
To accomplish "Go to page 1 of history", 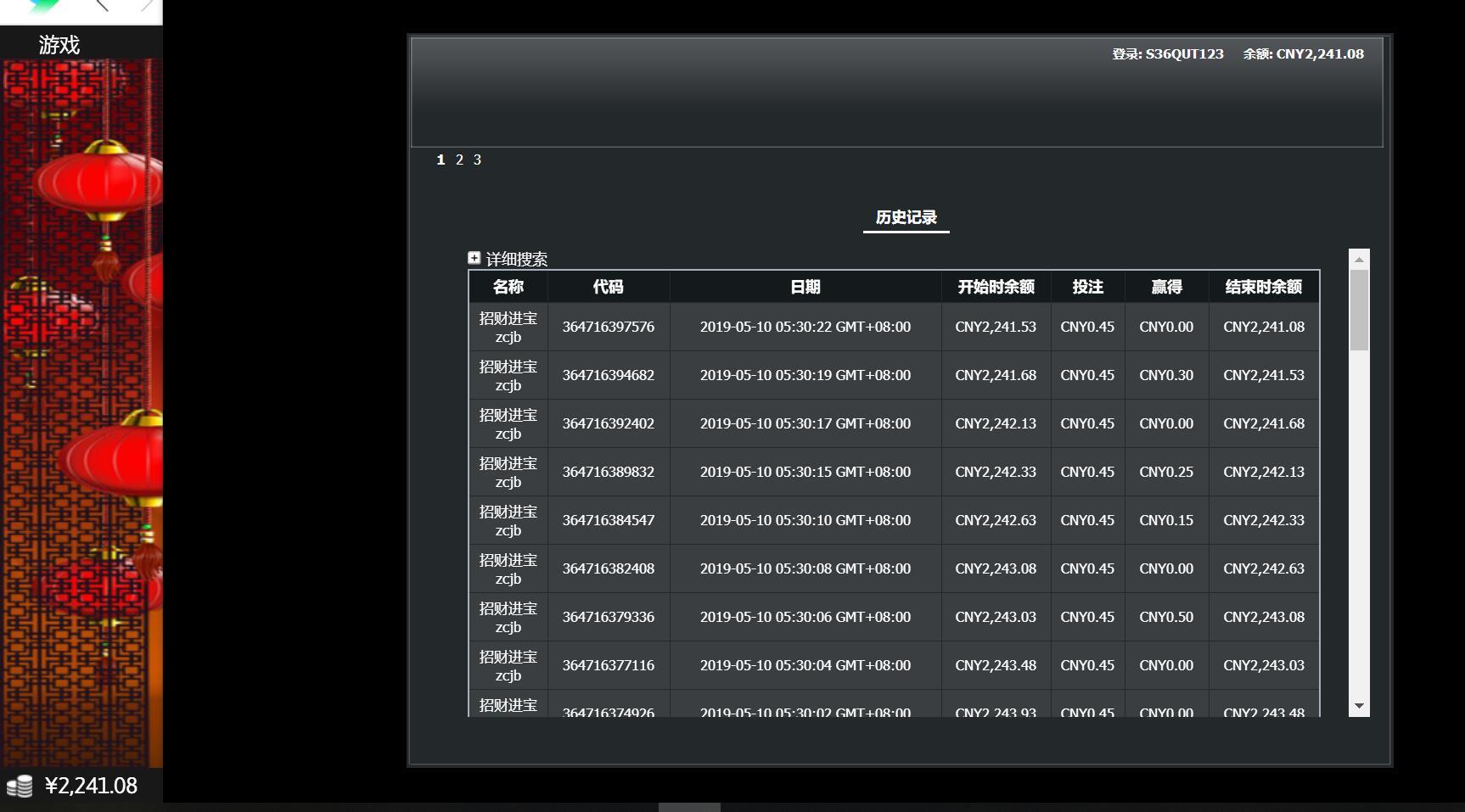I will 441,160.
